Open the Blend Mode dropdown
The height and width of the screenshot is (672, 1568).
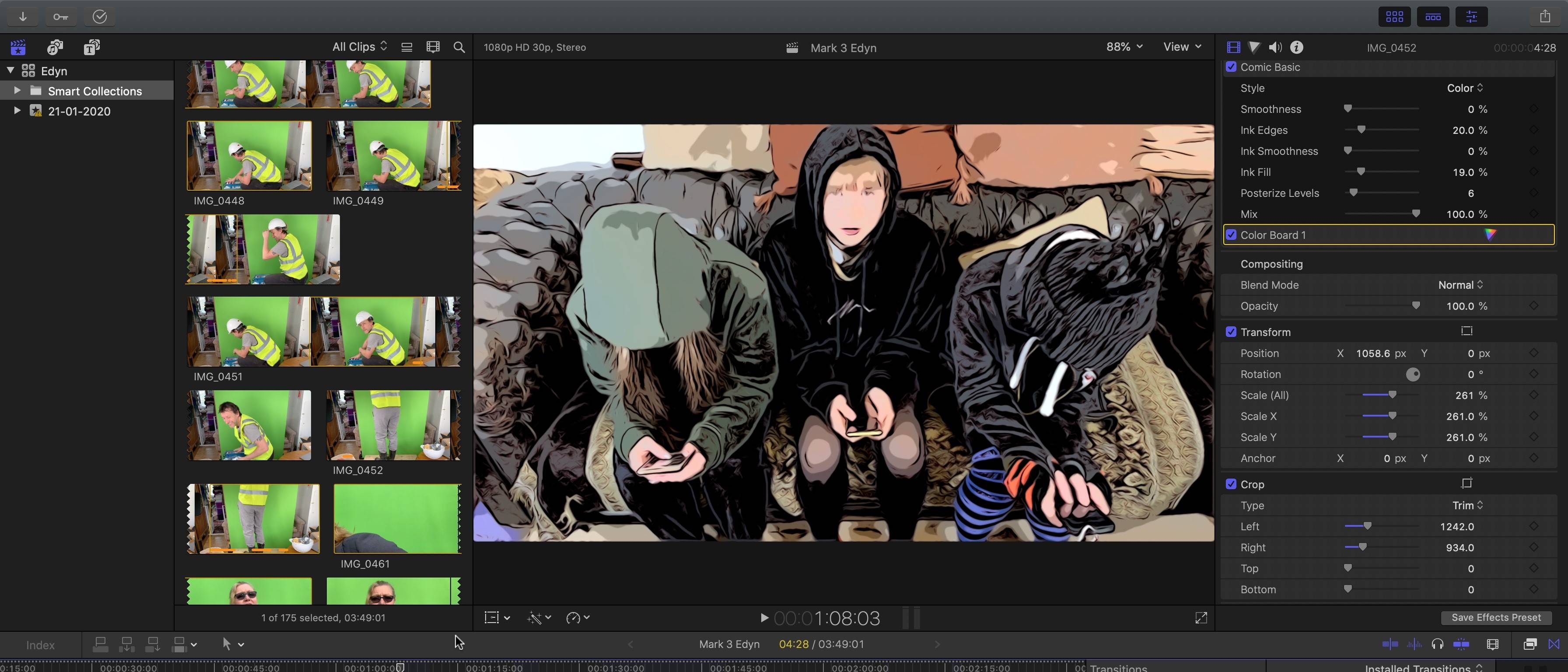tap(1460, 285)
